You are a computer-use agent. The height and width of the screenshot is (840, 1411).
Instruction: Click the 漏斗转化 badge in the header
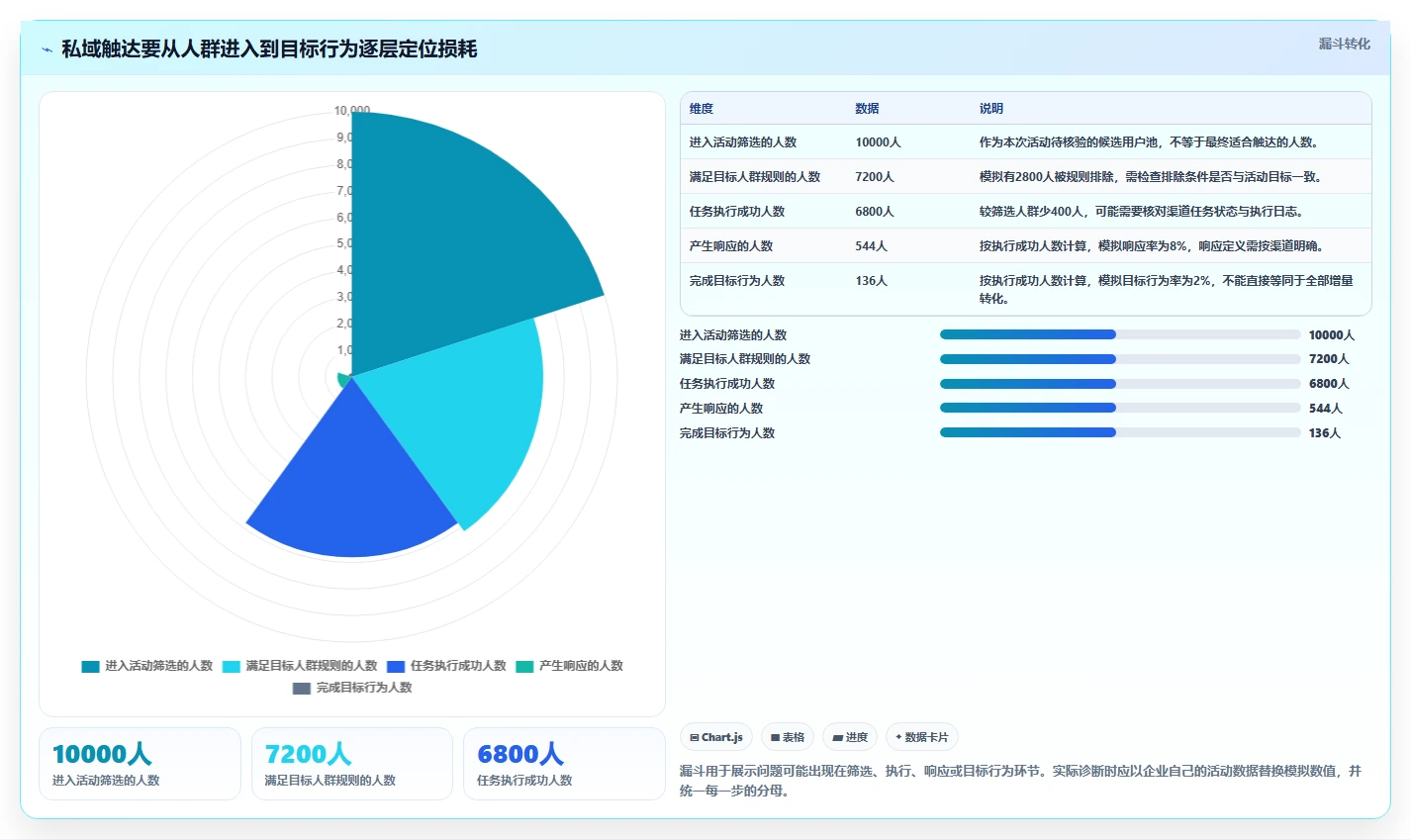pos(1344,44)
